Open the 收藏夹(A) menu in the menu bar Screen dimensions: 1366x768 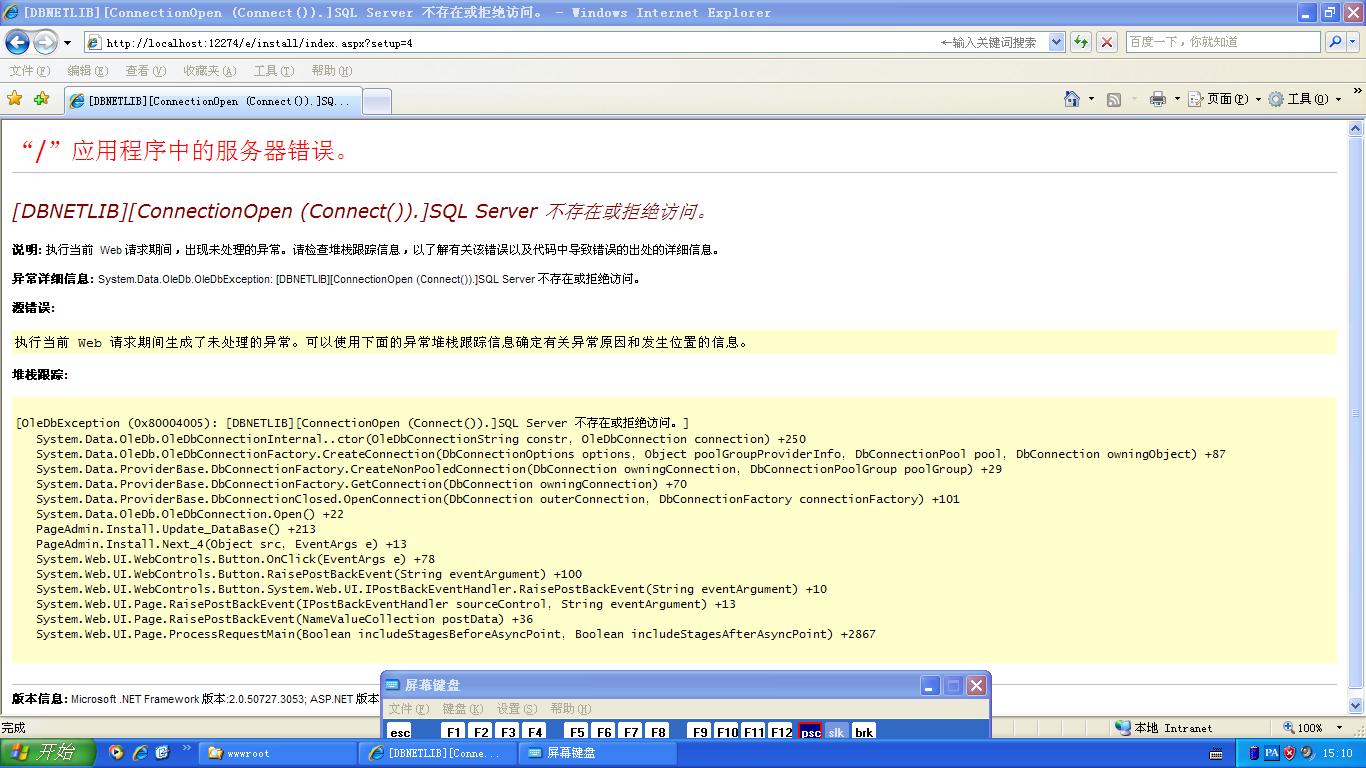click(x=209, y=71)
